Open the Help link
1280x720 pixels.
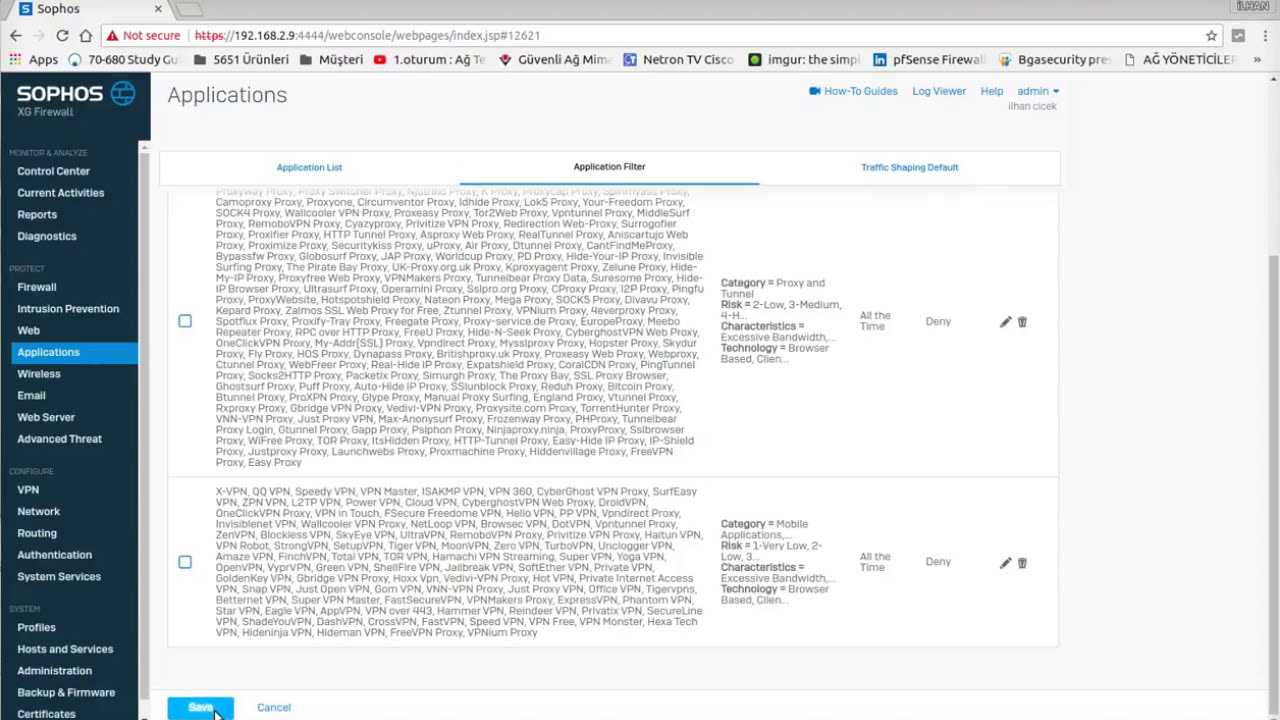click(x=992, y=91)
